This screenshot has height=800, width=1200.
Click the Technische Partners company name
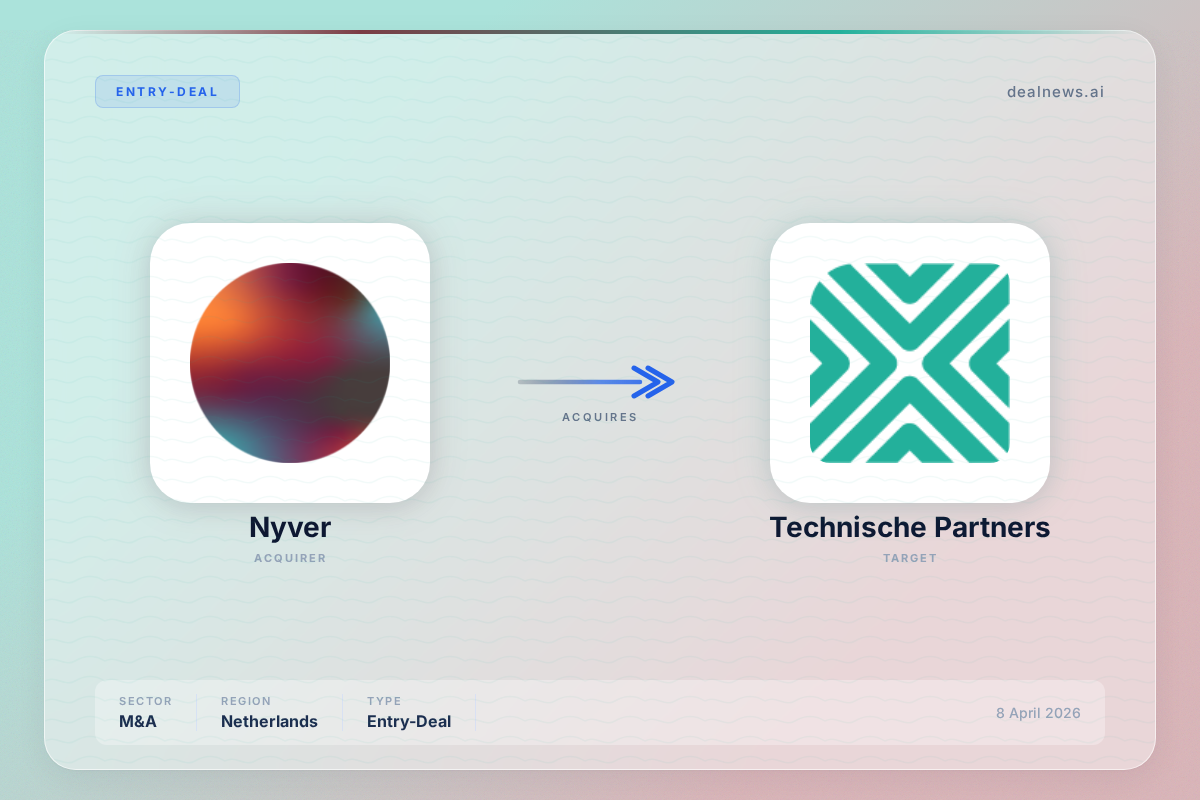(909, 527)
